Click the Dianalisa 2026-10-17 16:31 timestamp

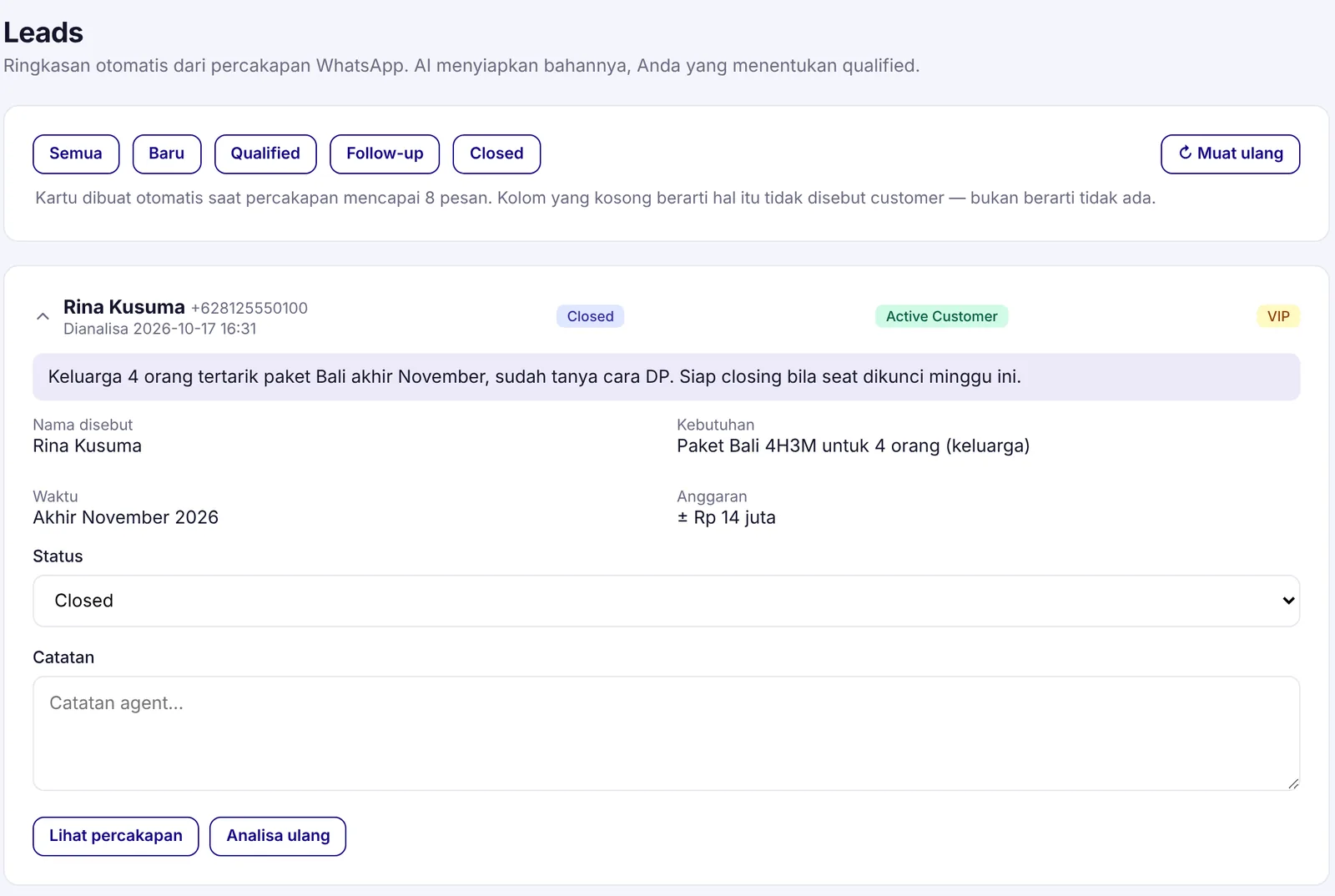[160, 329]
